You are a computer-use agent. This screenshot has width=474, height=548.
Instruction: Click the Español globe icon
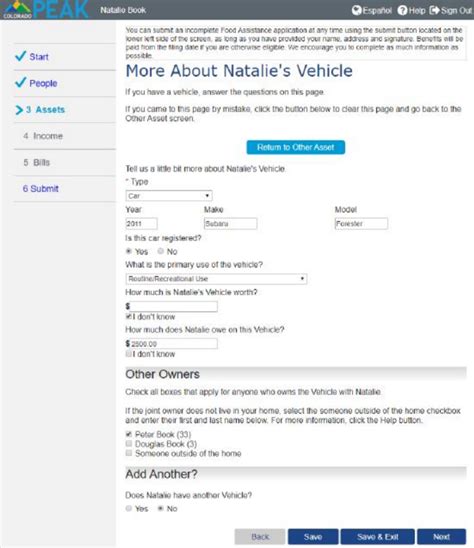(x=356, y=10)
